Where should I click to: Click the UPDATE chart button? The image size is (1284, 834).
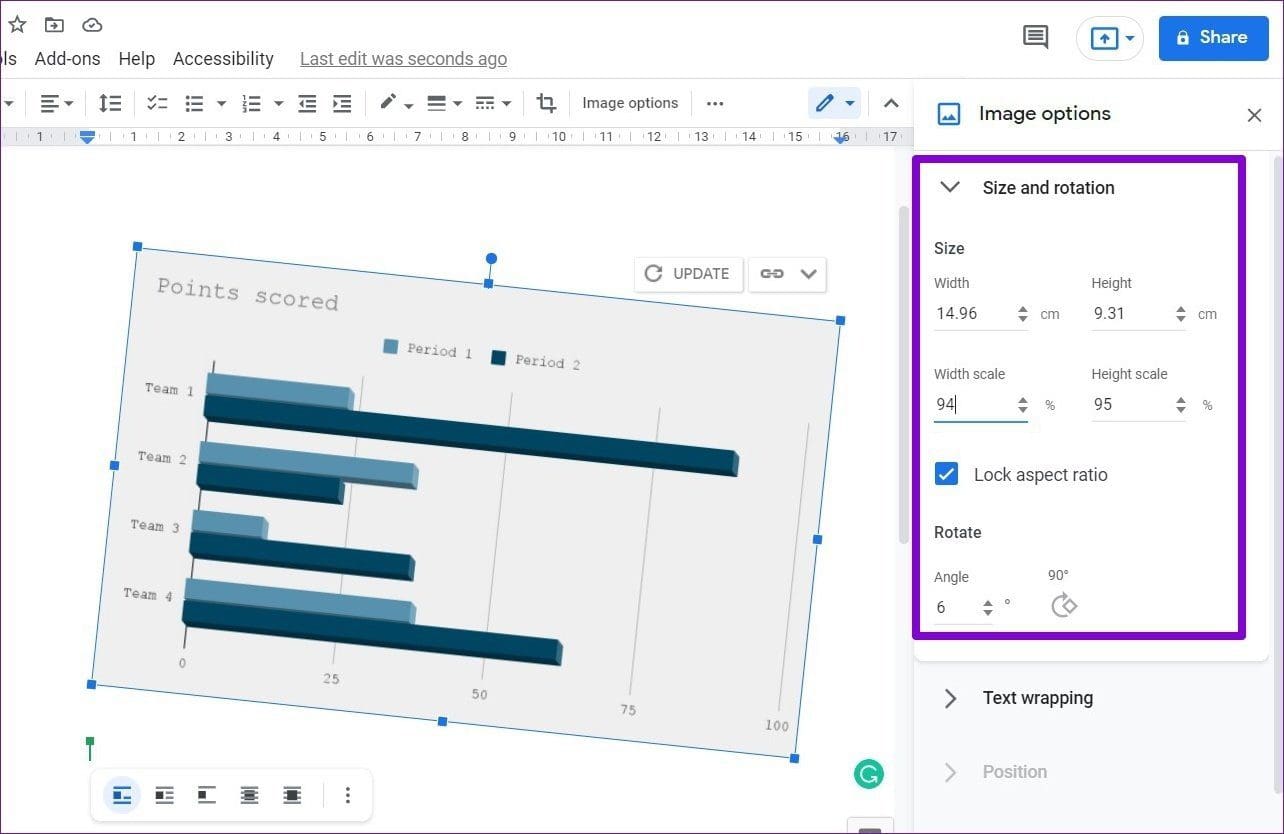(688, 274)
